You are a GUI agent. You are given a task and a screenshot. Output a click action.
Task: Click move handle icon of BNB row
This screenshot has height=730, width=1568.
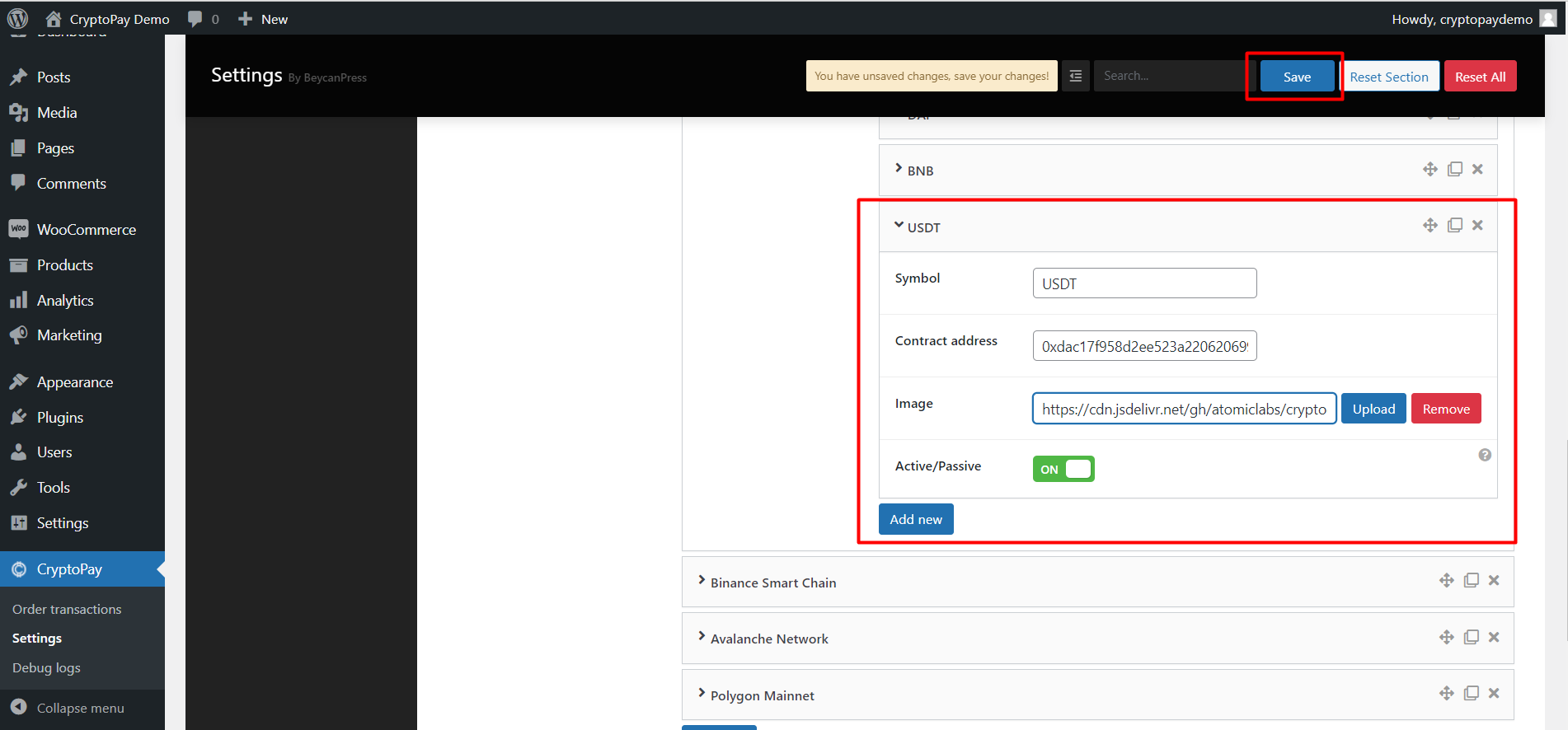tap(1430, 169)
